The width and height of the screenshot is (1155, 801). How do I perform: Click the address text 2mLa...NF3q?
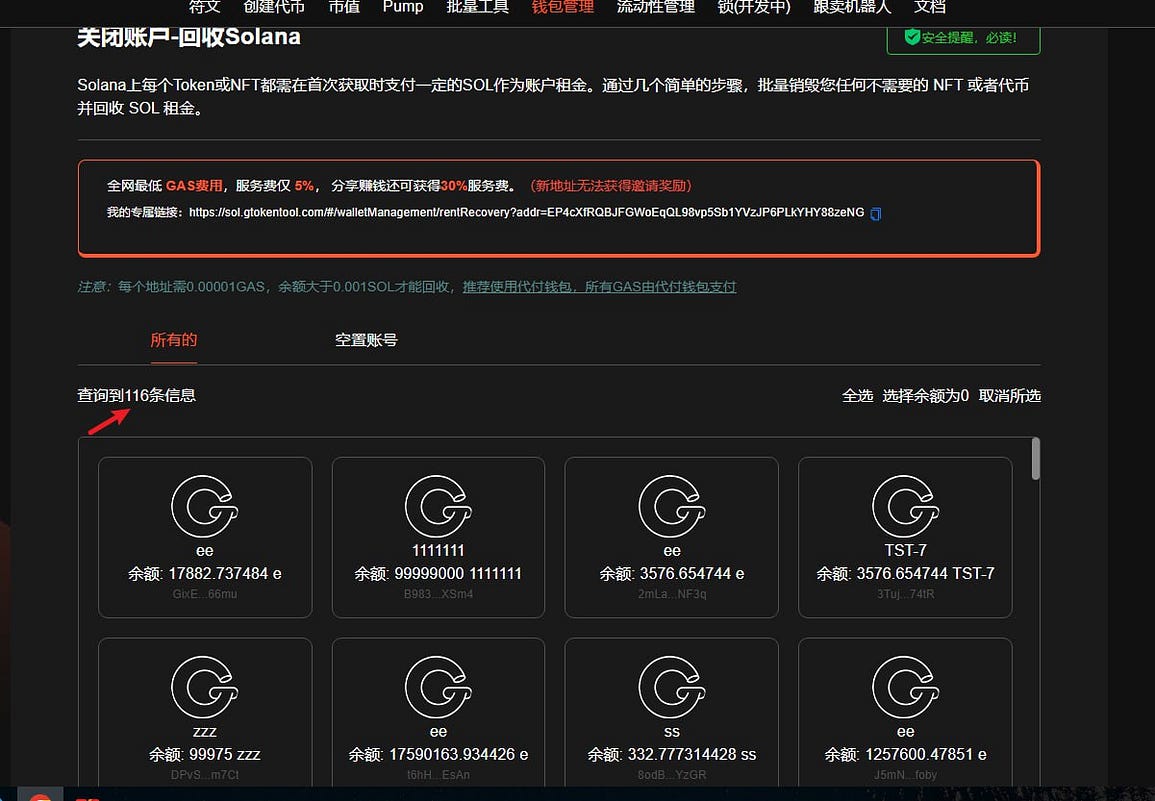pos(672,594)
